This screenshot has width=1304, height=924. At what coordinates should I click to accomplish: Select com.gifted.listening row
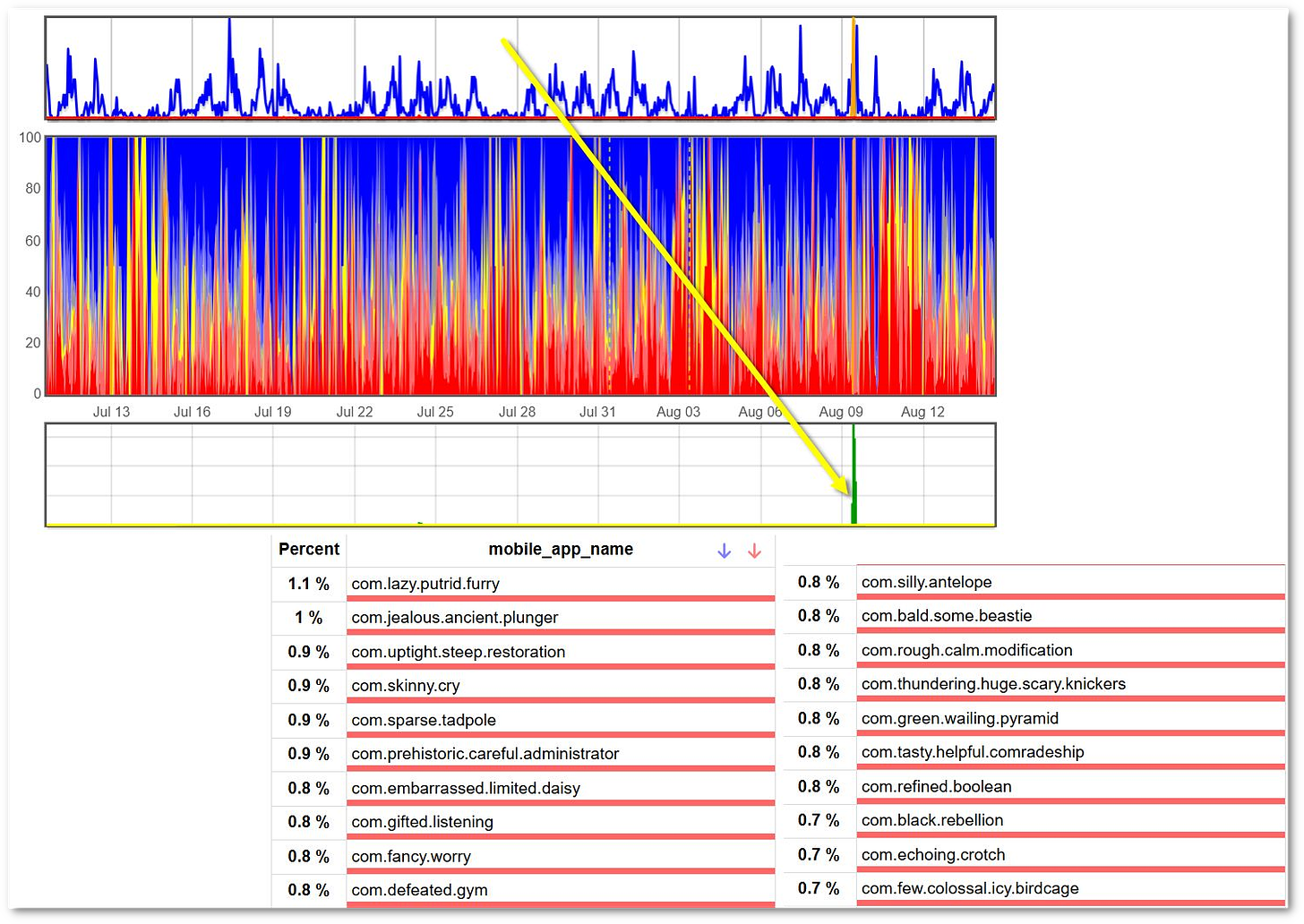(523, 822)
